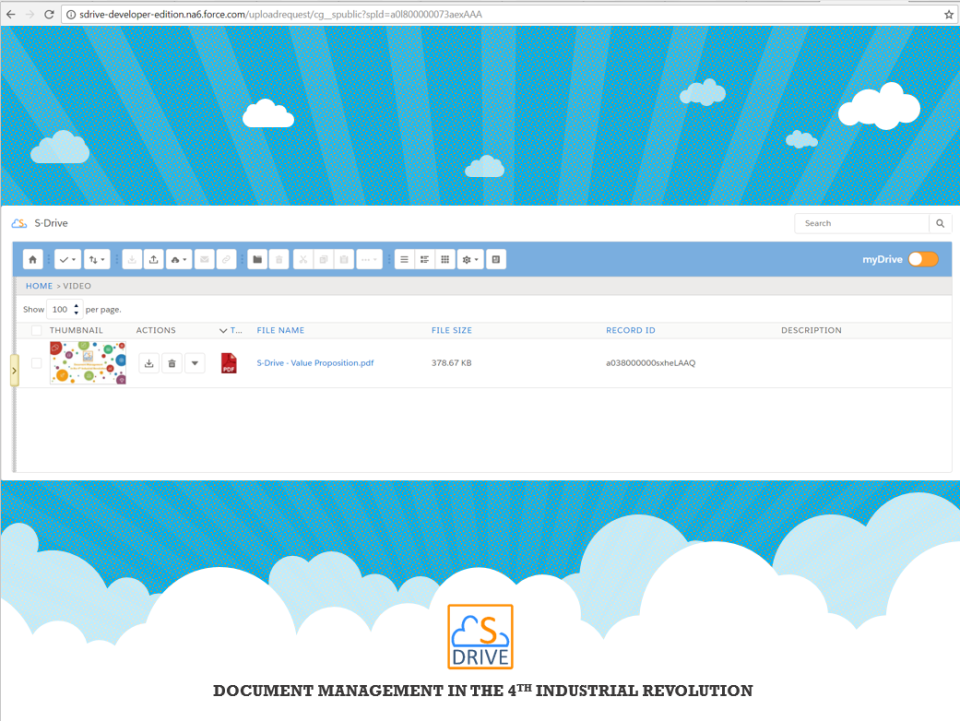Expand the arrow dropdown in the Actions column

194,363
